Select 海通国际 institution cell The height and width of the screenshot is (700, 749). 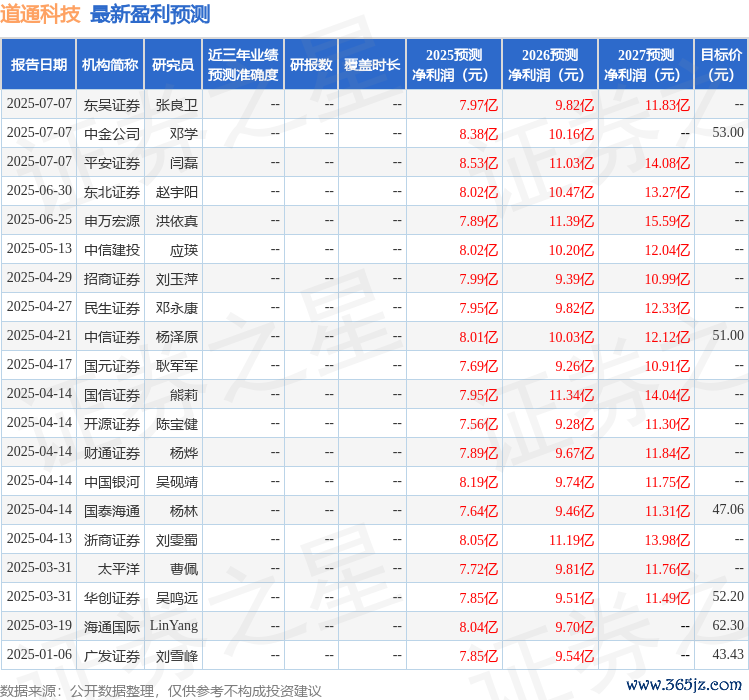(112, 627)
